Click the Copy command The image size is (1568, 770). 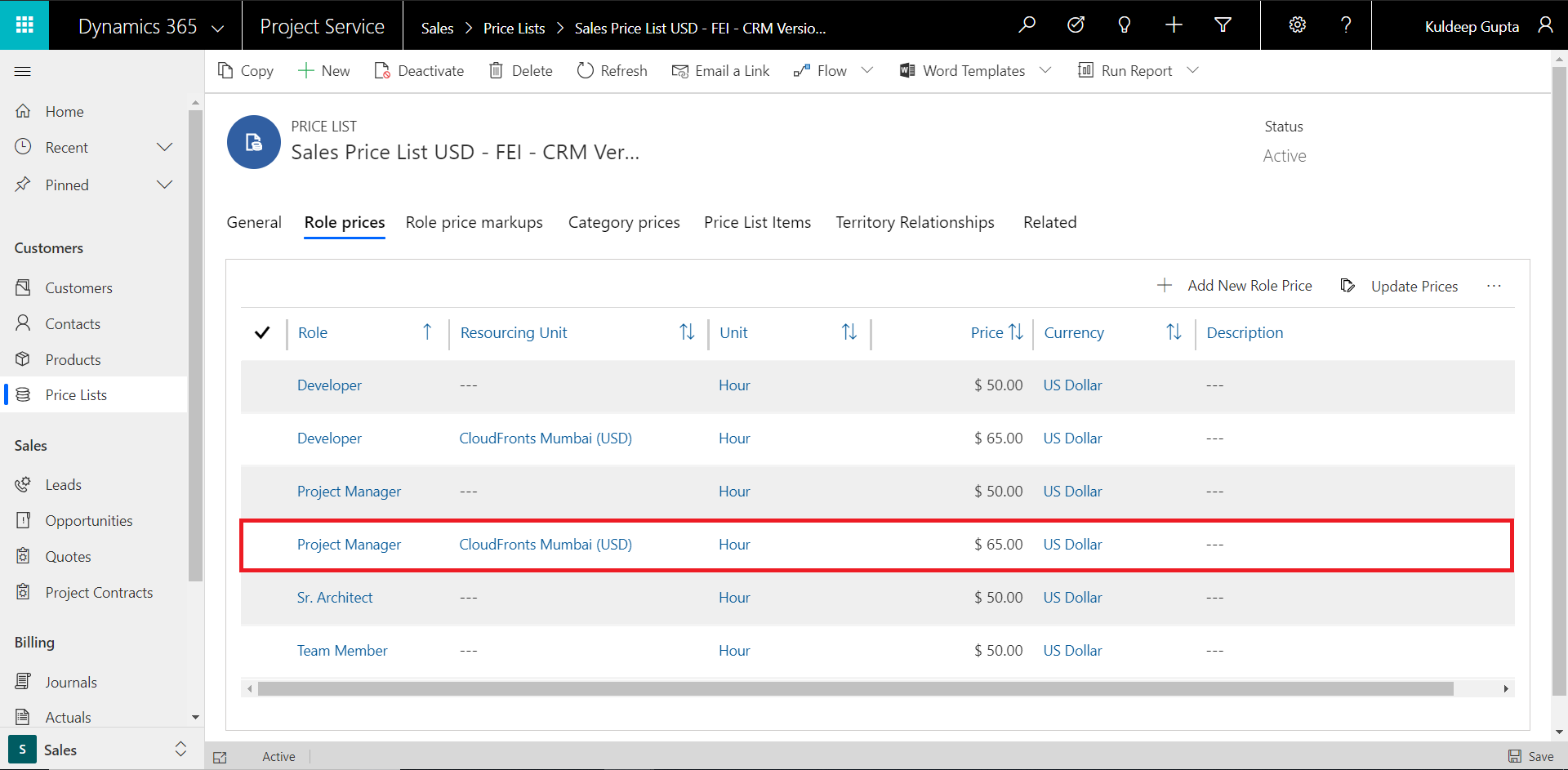point(246,71)
